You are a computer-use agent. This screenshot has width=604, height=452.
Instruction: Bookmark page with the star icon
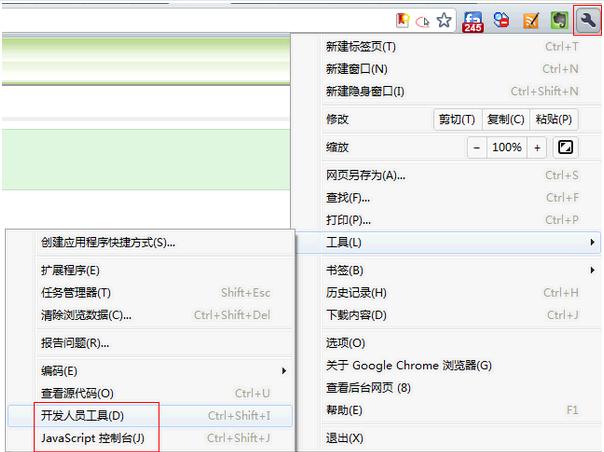444,20
